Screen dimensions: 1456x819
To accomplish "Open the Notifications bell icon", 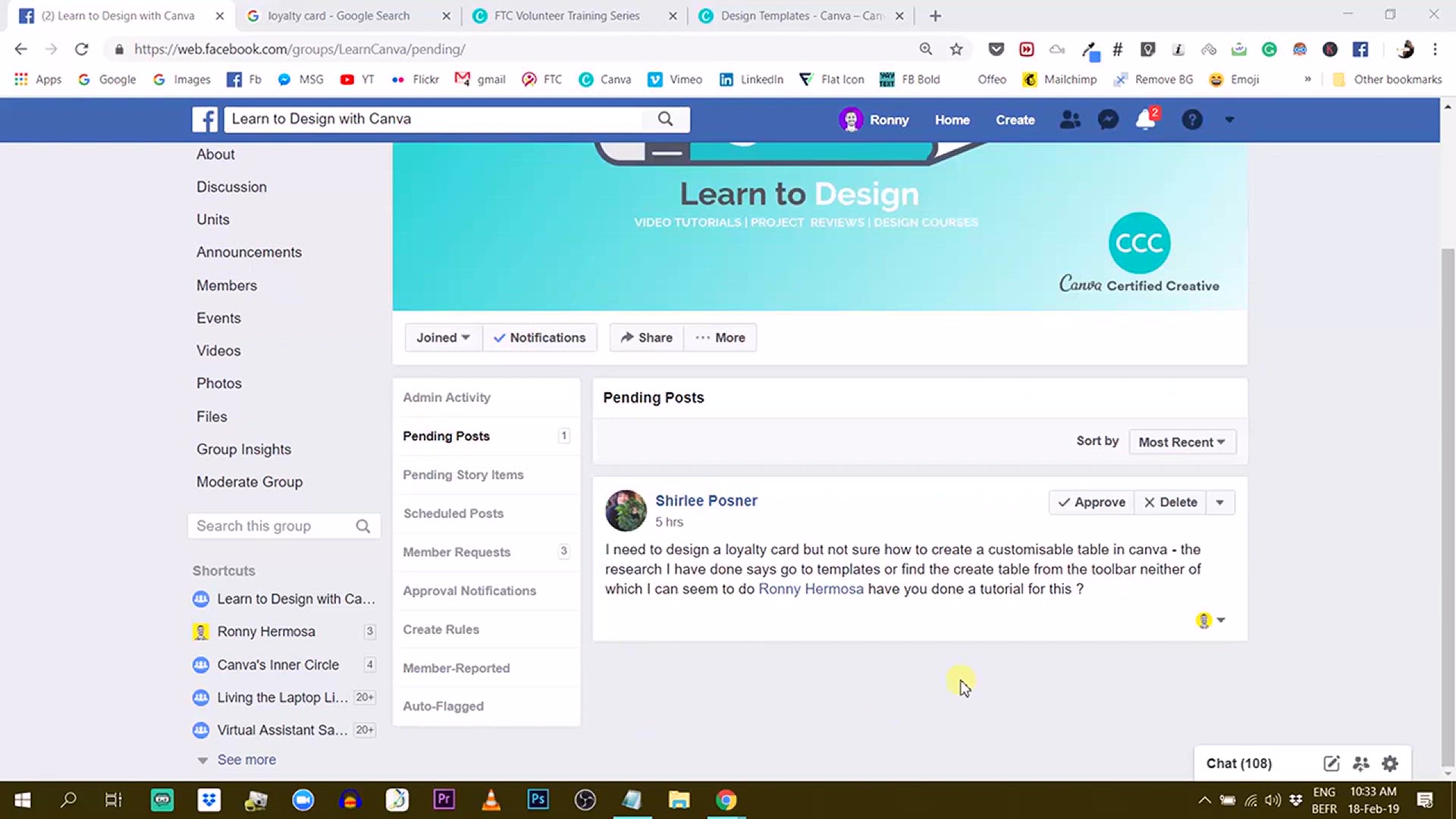I will pyautogui.click(x=1146, y=120).
